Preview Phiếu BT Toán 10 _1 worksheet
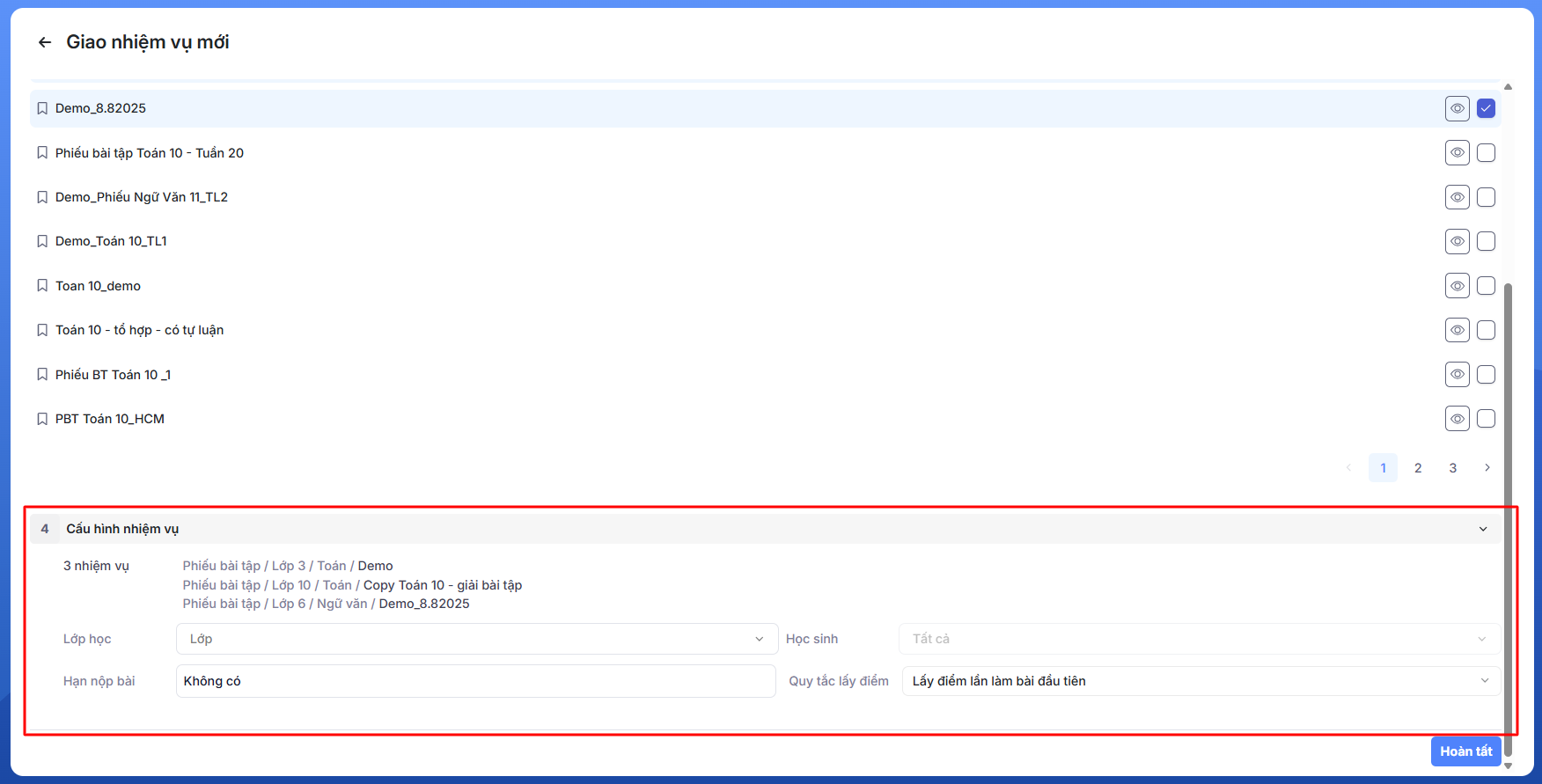 point(1457,375)
